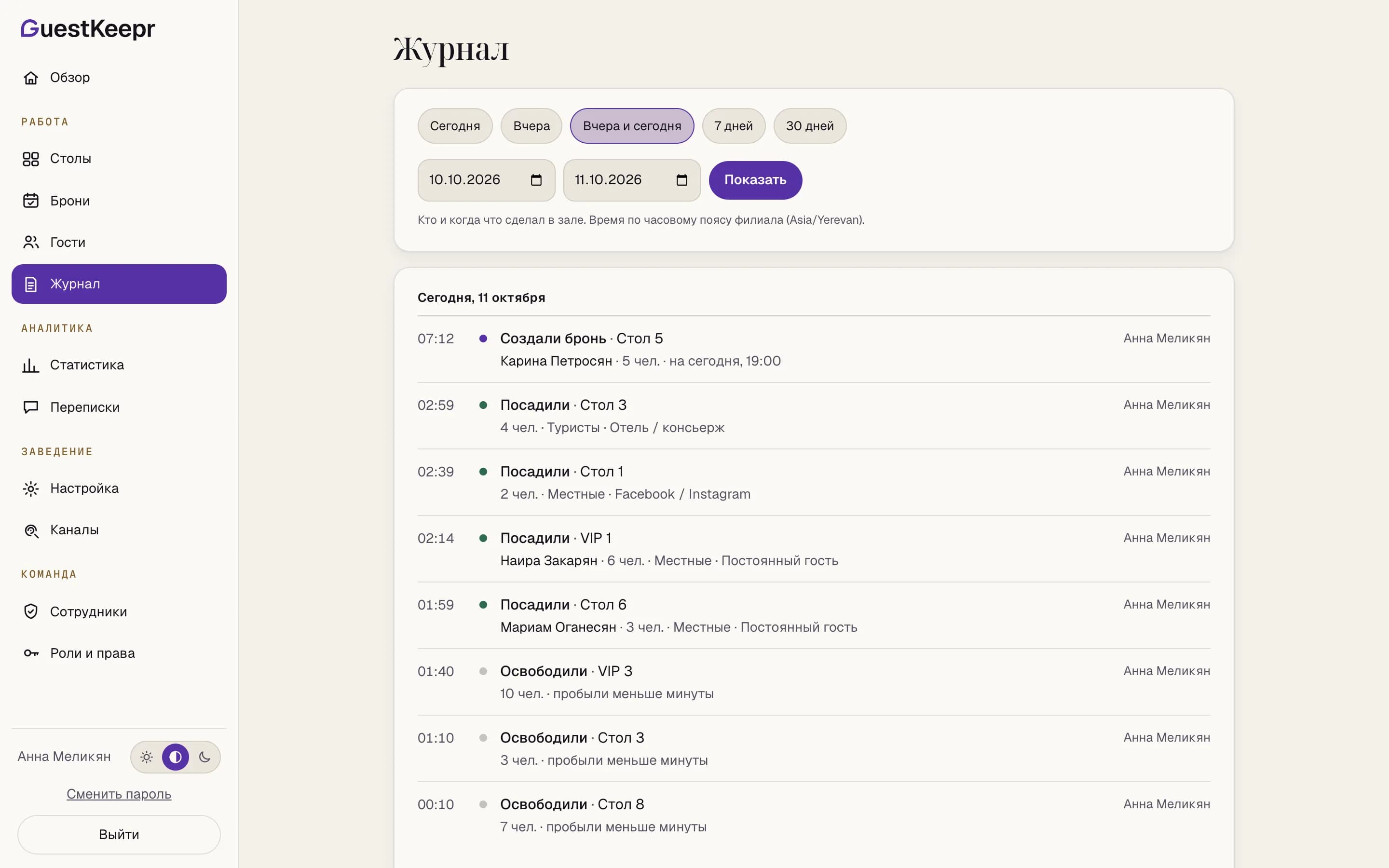
Task: Click the Статистика bar chart icon
Action: click(31, 365)
